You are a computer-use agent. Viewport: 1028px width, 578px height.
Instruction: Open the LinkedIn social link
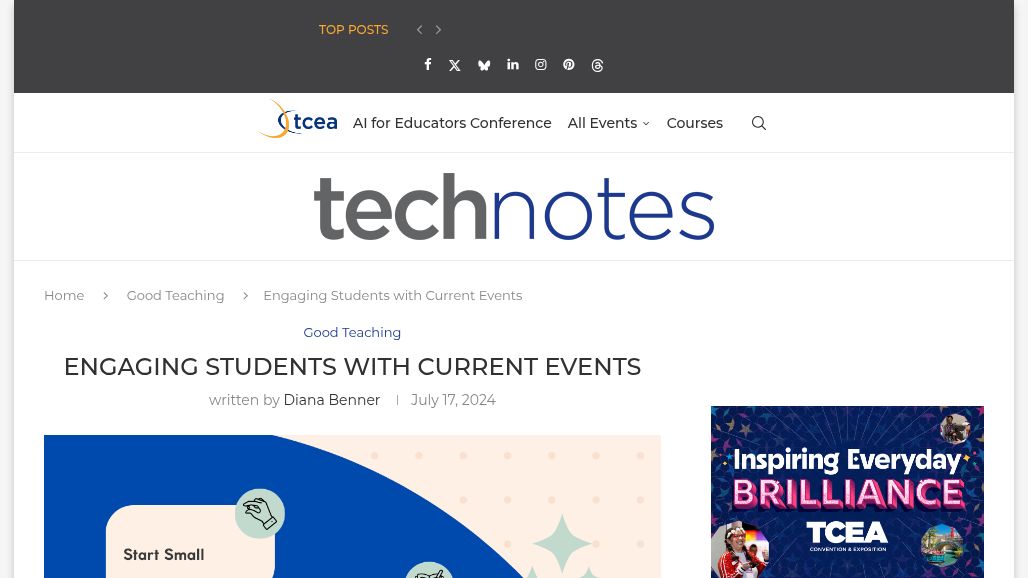tap(513, 65)
